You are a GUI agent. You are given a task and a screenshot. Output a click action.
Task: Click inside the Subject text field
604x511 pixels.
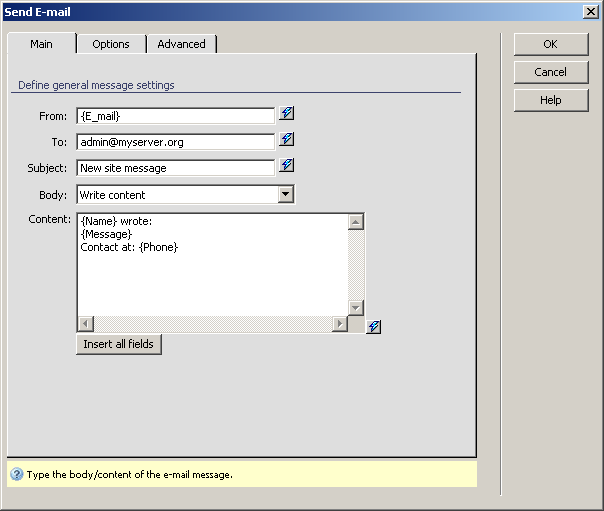(x=175, y=168)
